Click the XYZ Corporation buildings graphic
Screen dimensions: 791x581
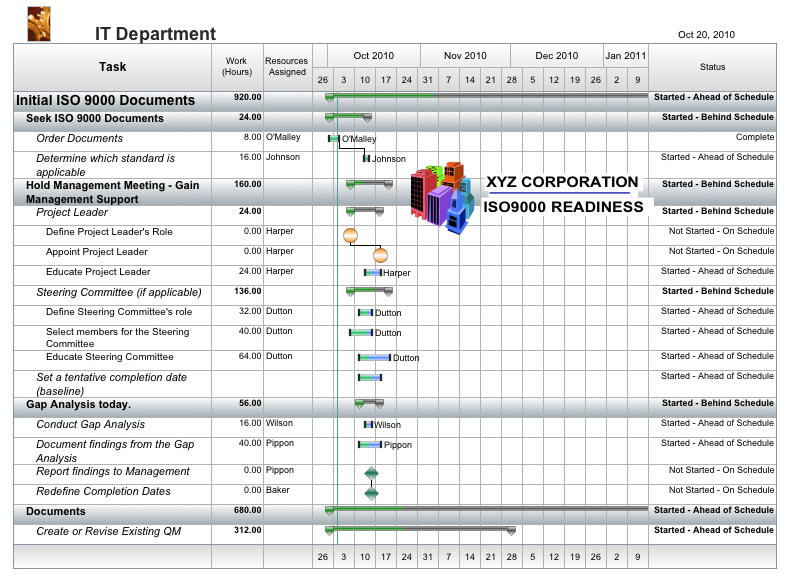pos(441,196)
